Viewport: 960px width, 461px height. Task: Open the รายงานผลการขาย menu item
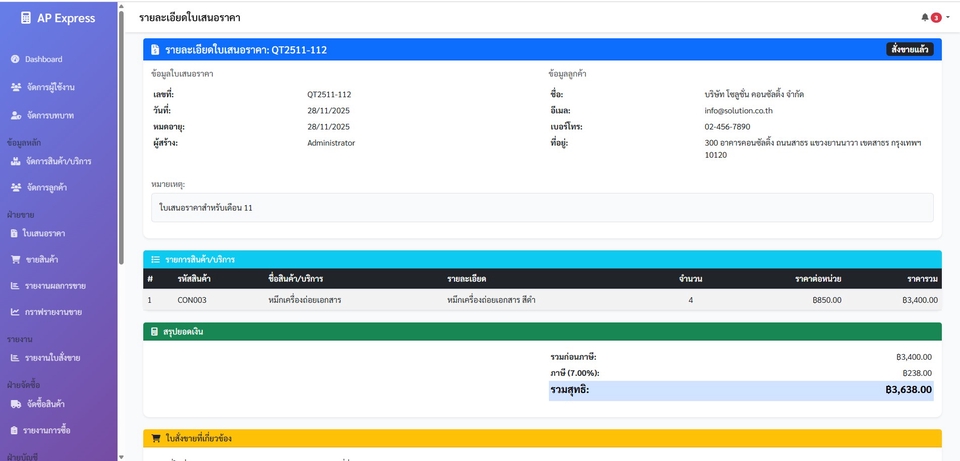point(53,286)
